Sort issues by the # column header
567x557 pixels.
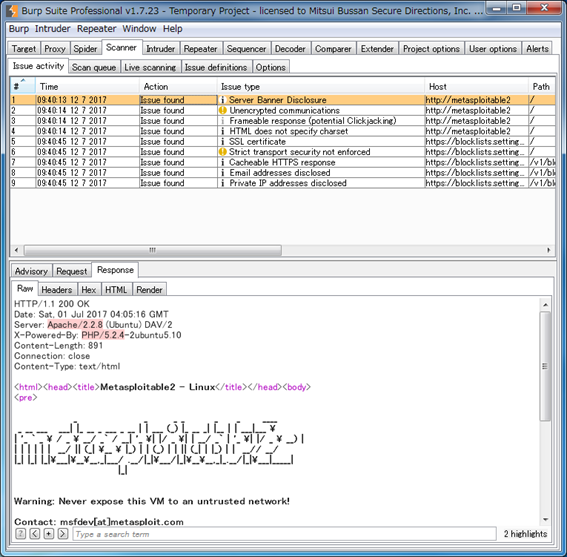(x=22, y=86)
